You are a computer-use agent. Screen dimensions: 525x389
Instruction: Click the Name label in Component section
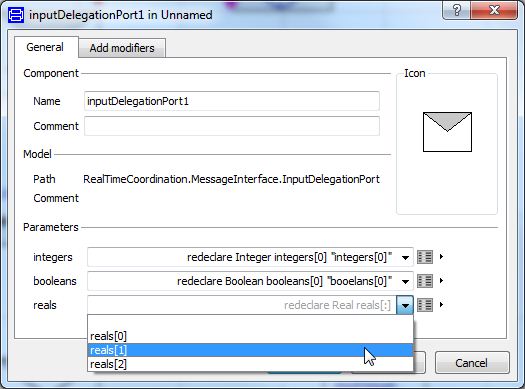pyautogui.click(x=47, y=101)
